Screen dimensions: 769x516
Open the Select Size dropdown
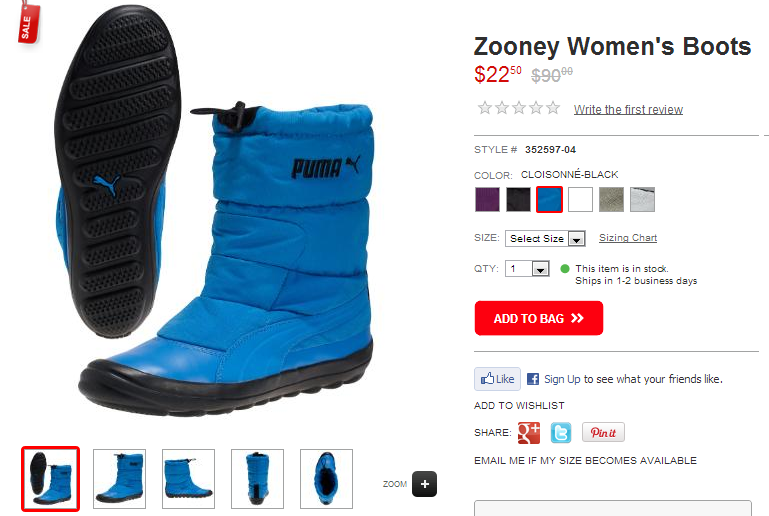545,238
